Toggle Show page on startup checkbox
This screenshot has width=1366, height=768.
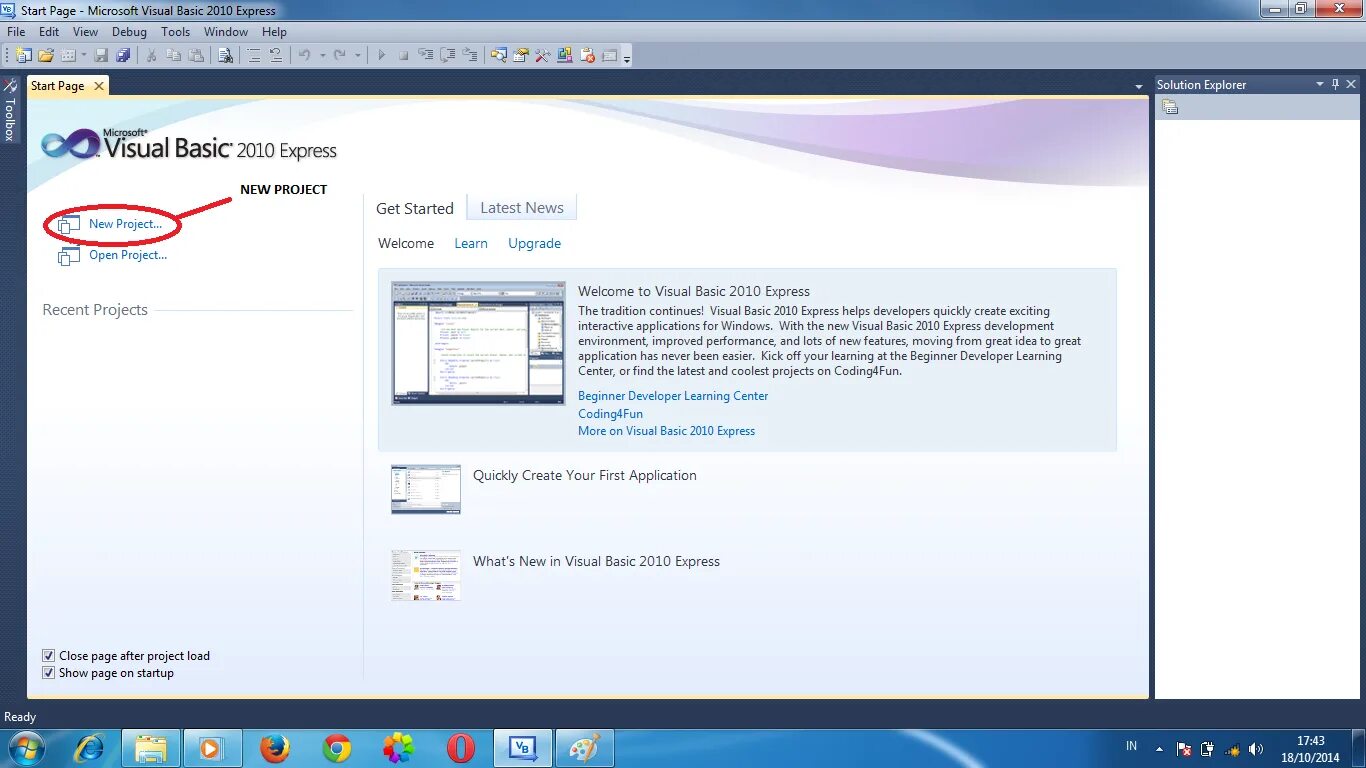48,673
